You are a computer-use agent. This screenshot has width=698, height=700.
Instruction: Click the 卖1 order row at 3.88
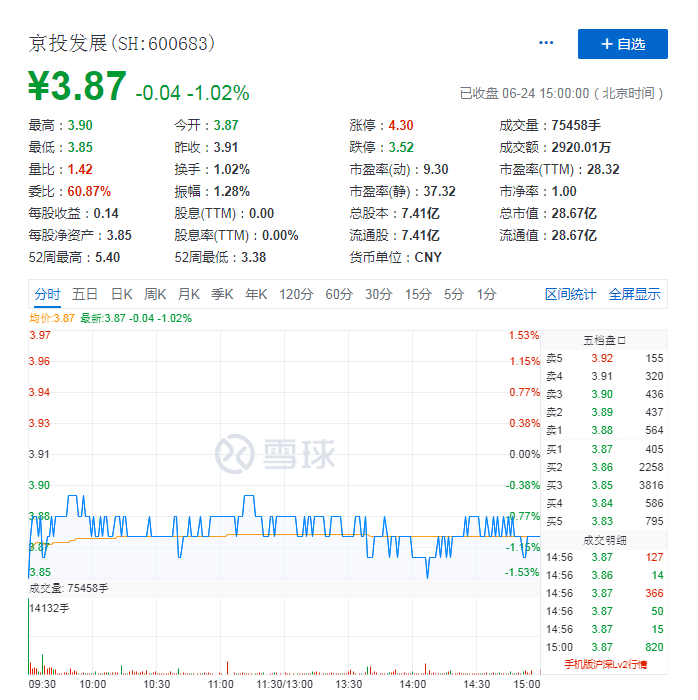coord(605,430)
